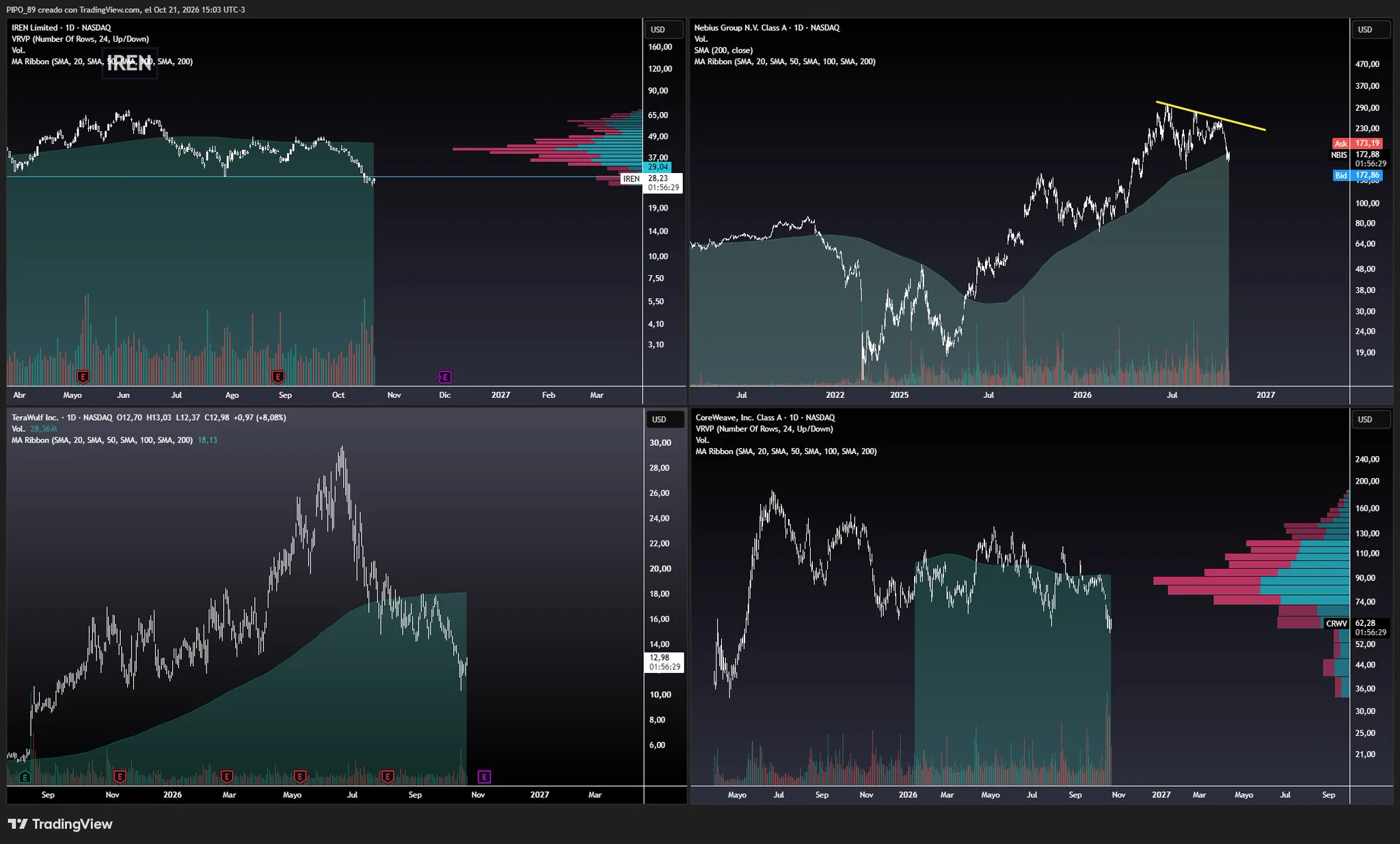The width and height of the screenshot is (1400, 844).
Task: Select the Vol. 28,36M legend on the TeraWulf chart
Action: pyautogui.click(x=34, y=429)
